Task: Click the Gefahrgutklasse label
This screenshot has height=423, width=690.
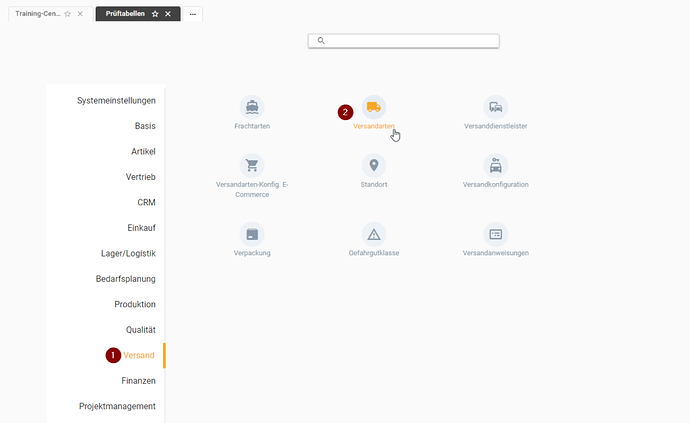Action: point(374,253)
